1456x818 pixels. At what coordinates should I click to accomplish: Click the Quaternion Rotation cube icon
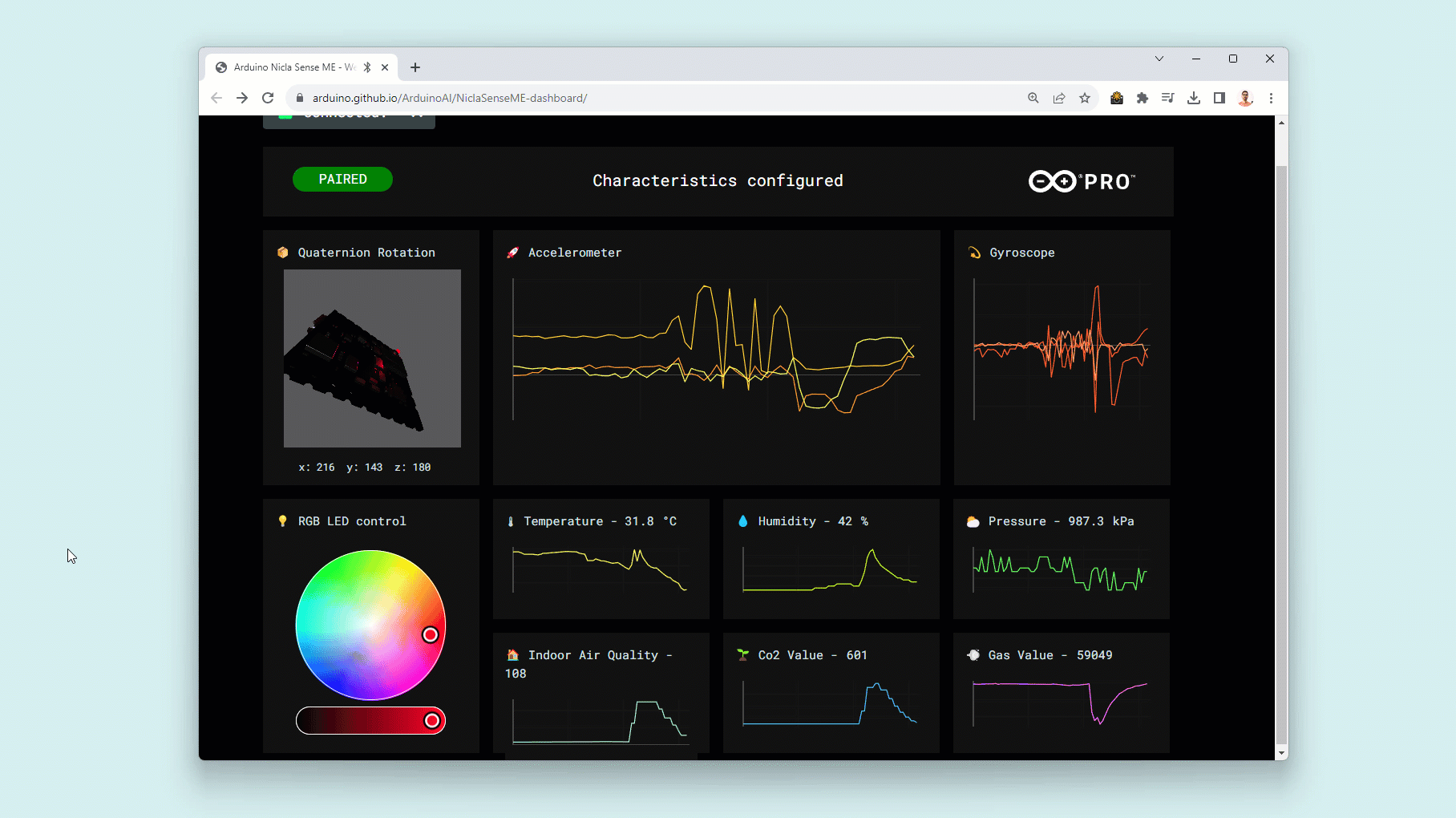point(282,252)
